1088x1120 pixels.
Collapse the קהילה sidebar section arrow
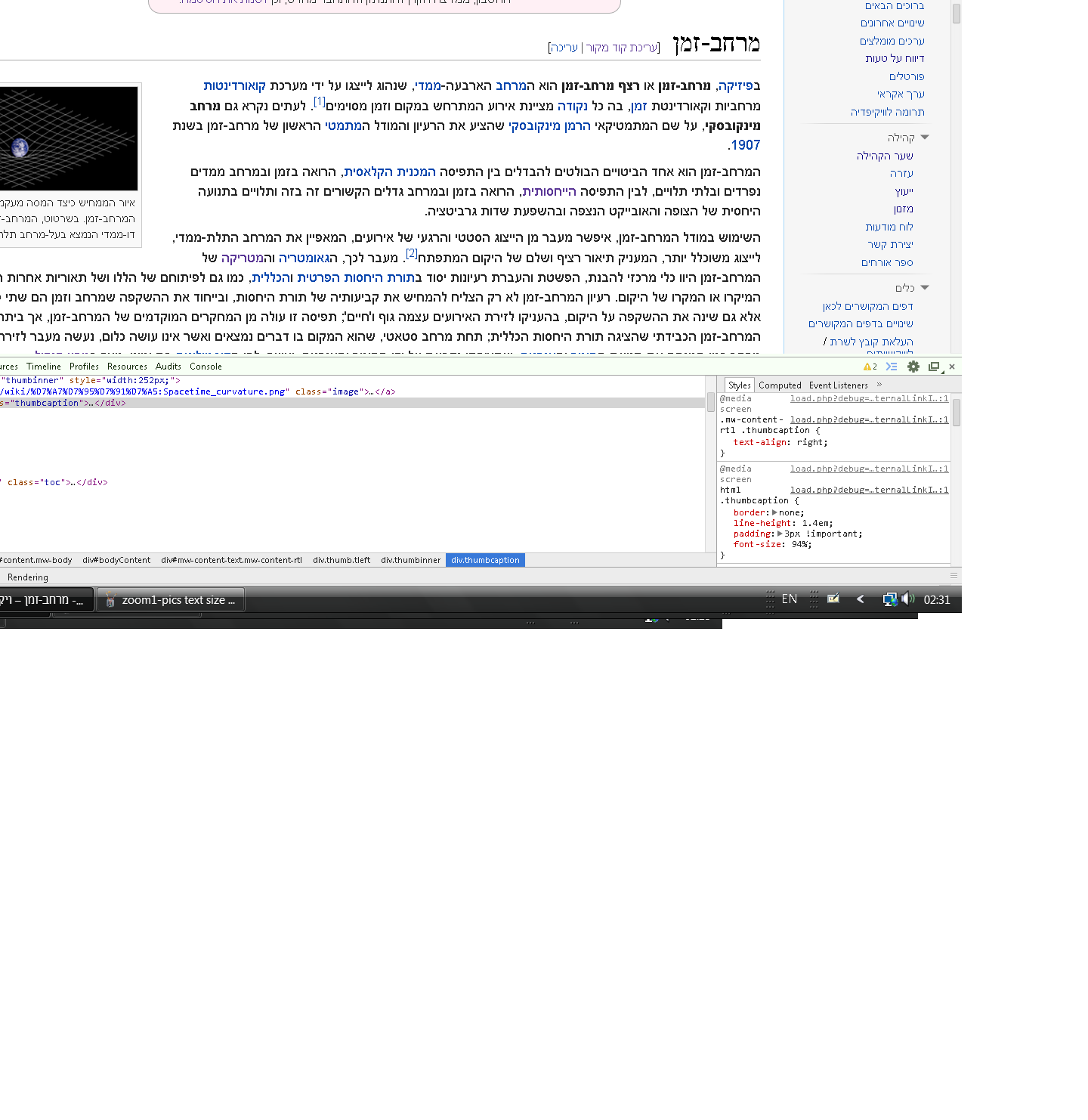(x=925, y=138)
